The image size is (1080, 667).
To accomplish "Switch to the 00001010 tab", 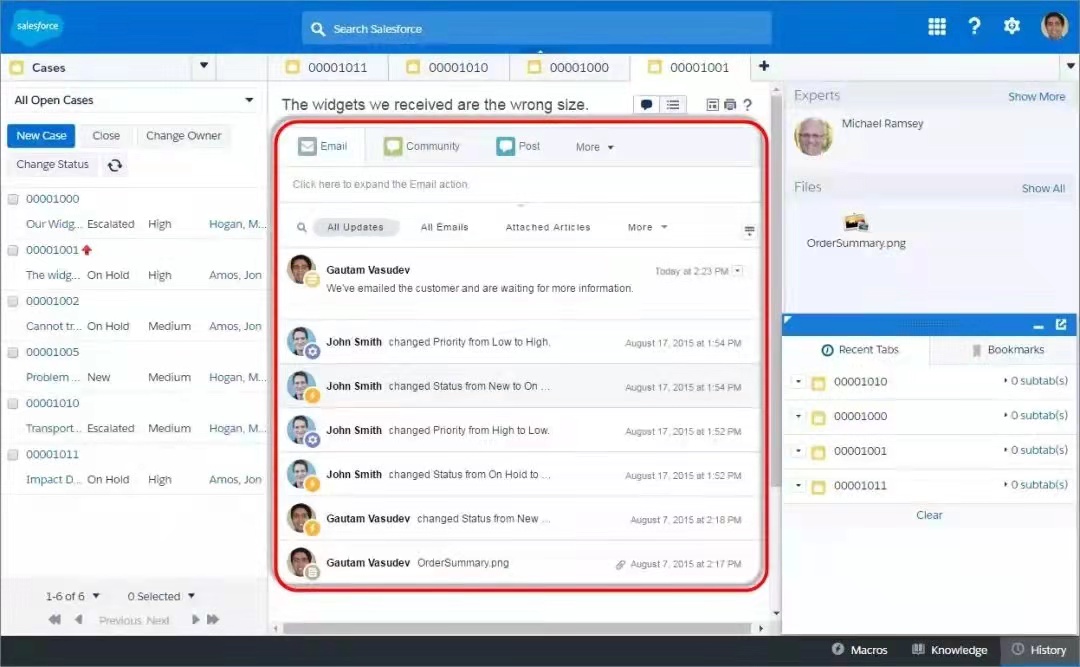I will coord(448,67).
